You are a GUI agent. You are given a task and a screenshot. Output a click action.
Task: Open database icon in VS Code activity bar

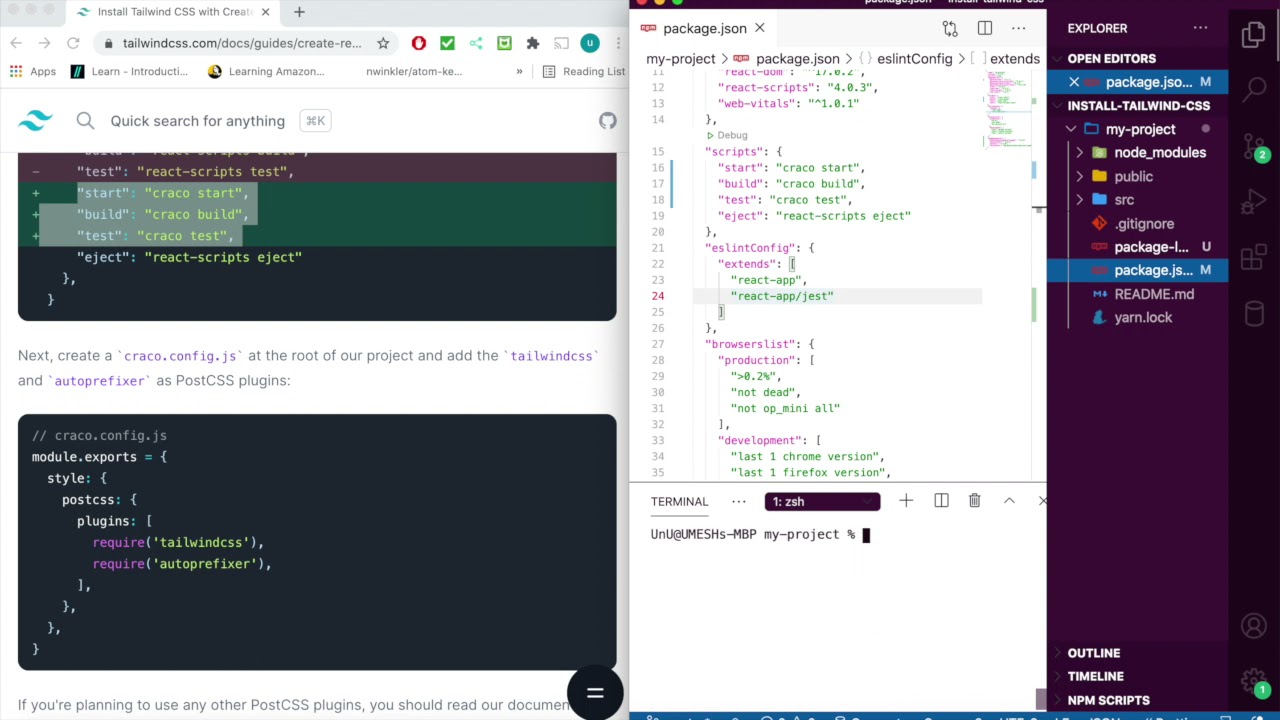pos(1254,314)
